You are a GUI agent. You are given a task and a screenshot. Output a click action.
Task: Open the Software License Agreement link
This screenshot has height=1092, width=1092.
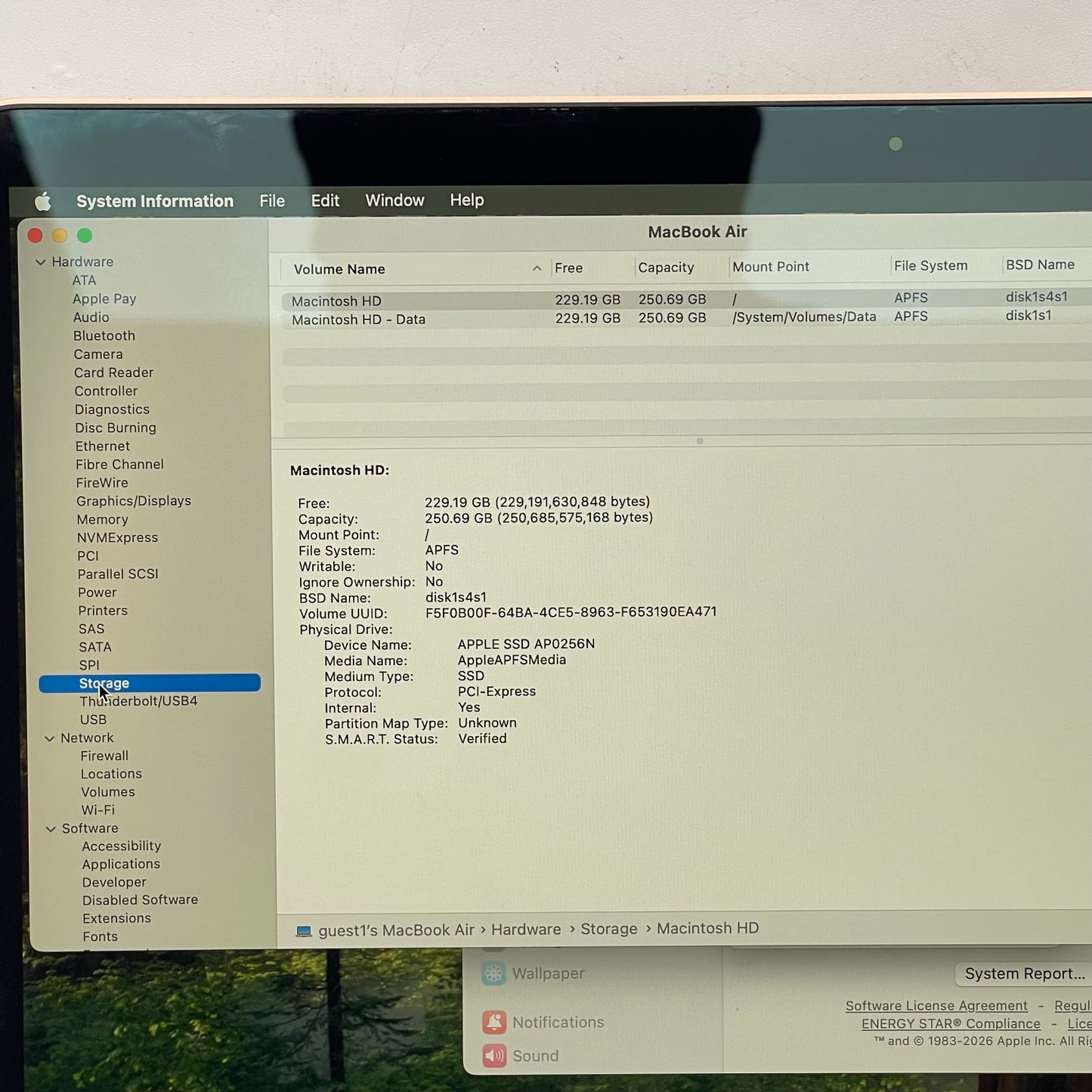(x=936, y=1006)
